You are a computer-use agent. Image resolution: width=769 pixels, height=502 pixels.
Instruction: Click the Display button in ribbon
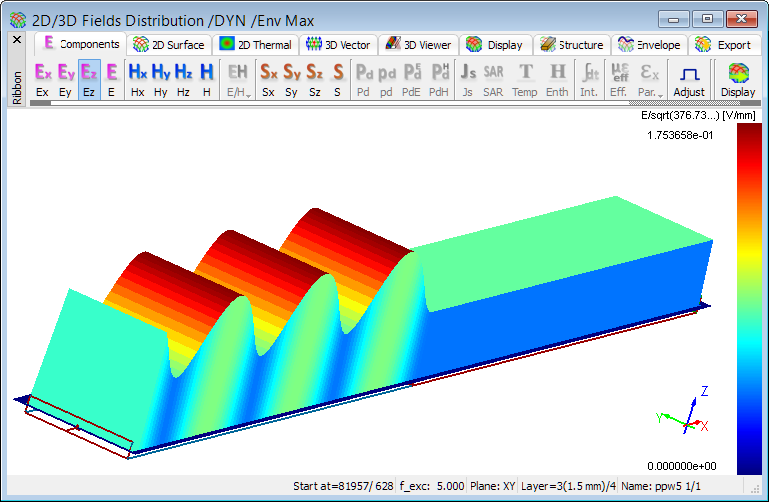click(x=738, y=79)
